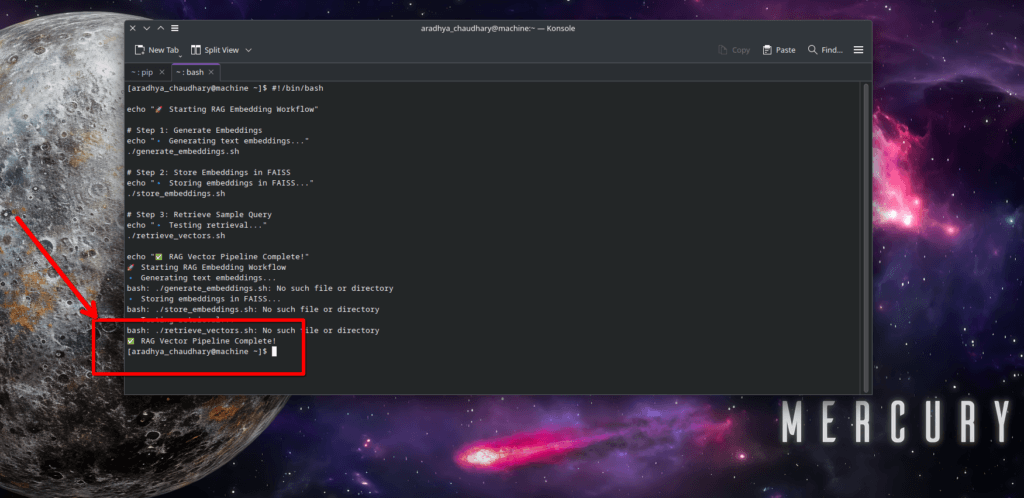
Task: Click the terminal prompt cursor
Action: tap(273, 352)
